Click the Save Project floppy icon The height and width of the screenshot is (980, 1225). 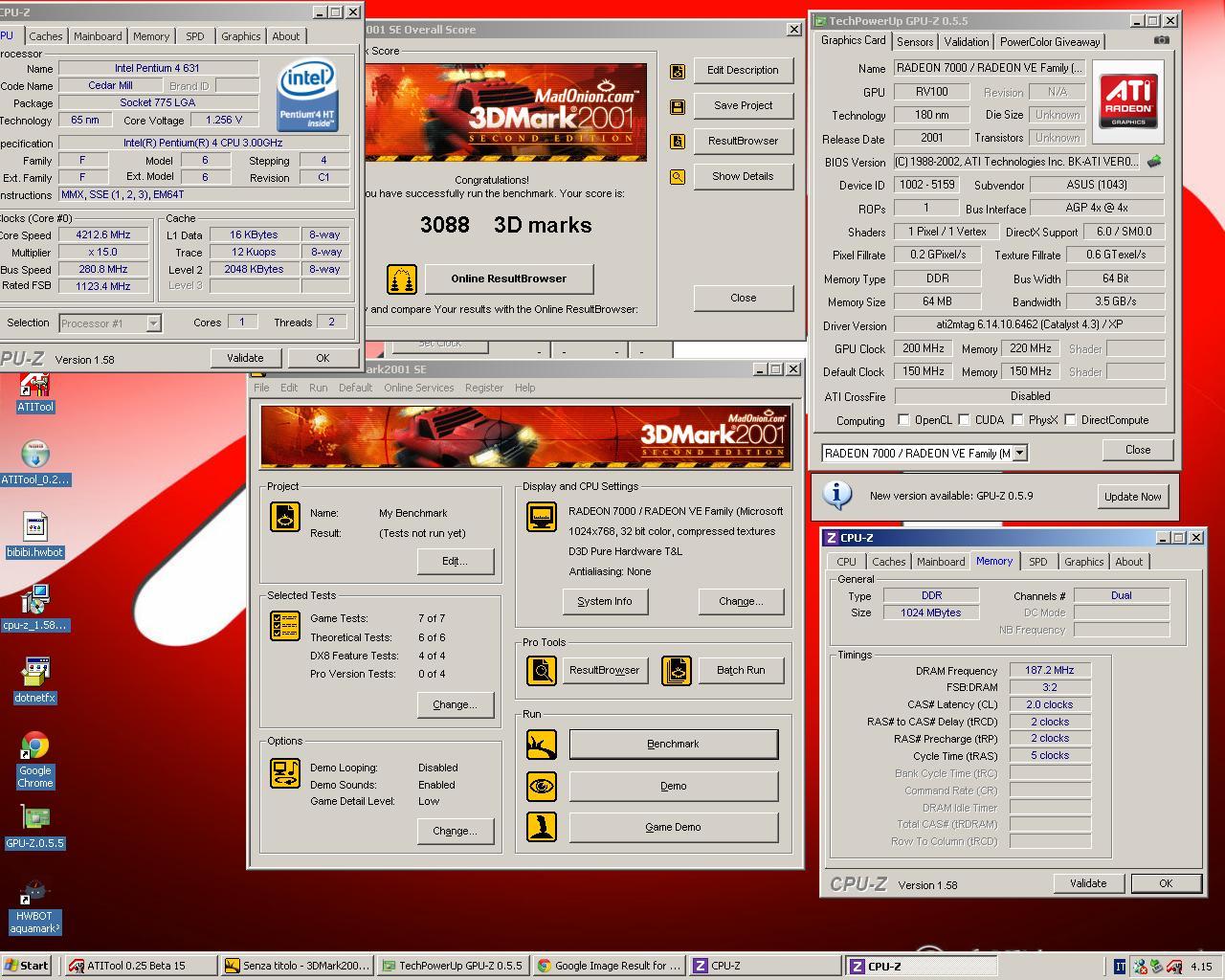click(x=678, y=106)
